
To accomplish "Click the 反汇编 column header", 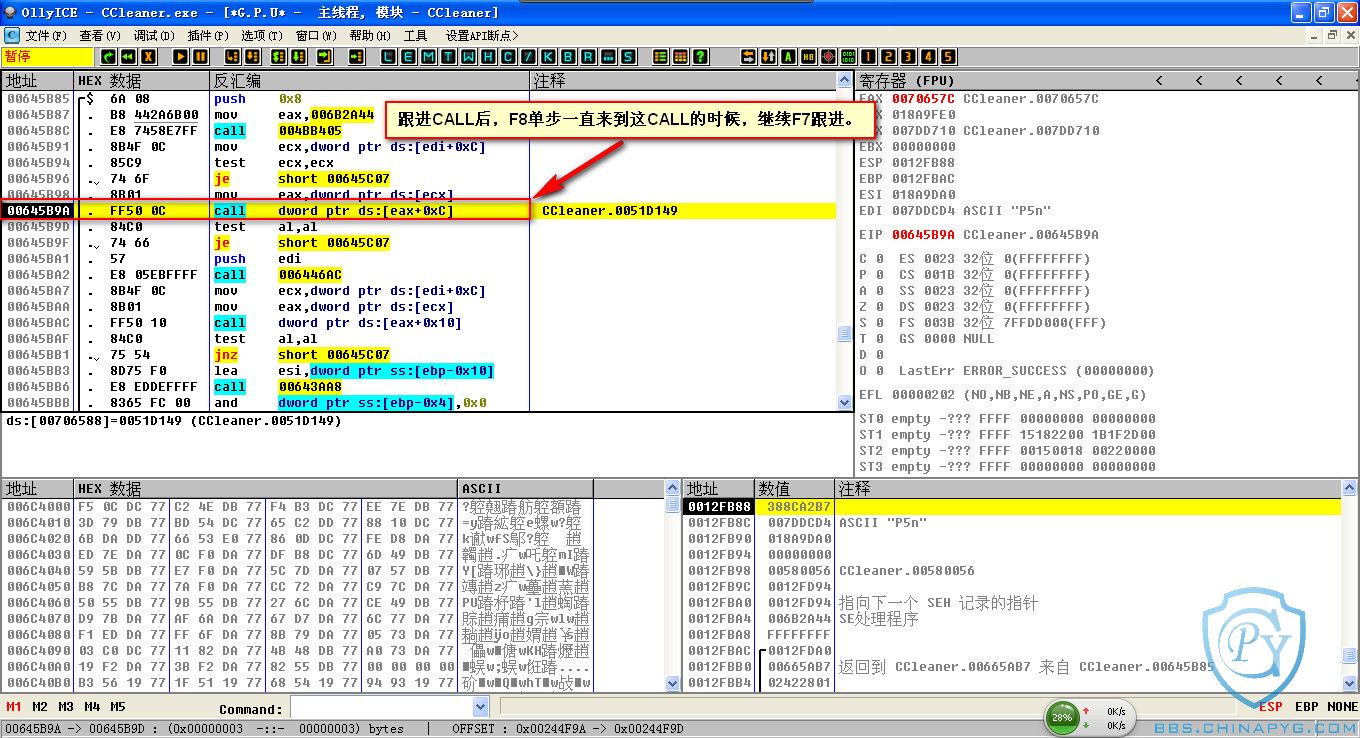I will pos(369,80).
